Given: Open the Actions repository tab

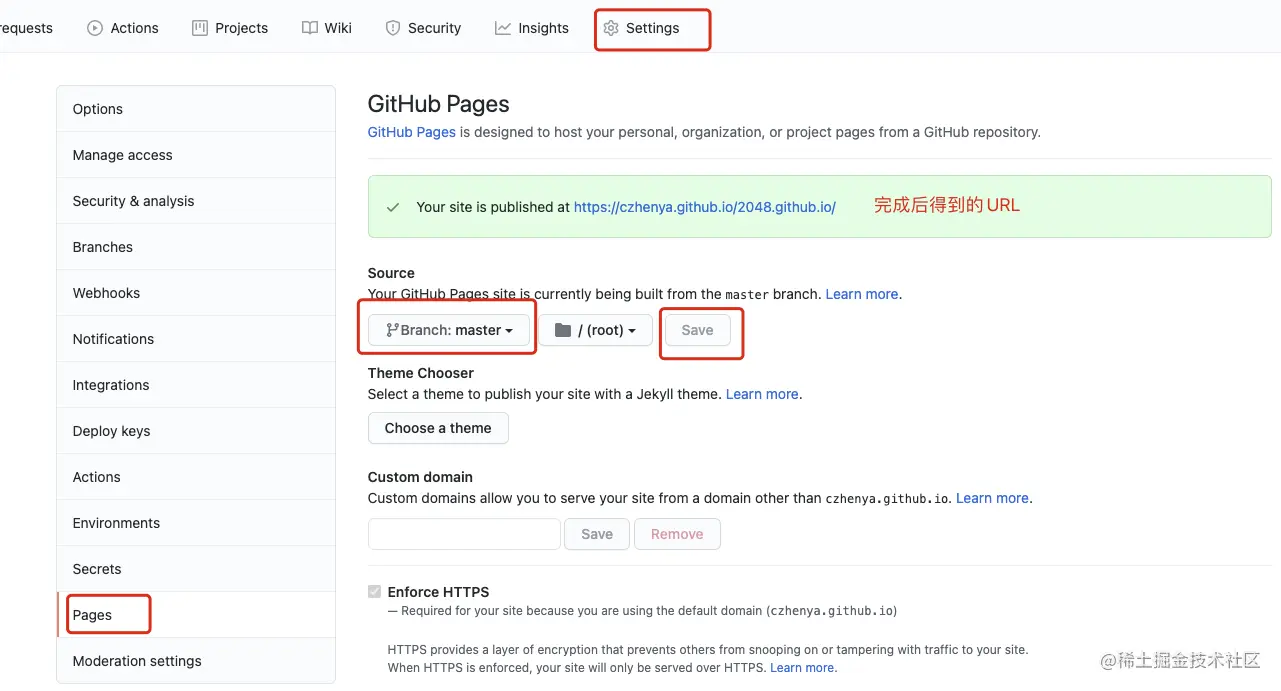Looking at the screenshot, I should pos(123,28).
